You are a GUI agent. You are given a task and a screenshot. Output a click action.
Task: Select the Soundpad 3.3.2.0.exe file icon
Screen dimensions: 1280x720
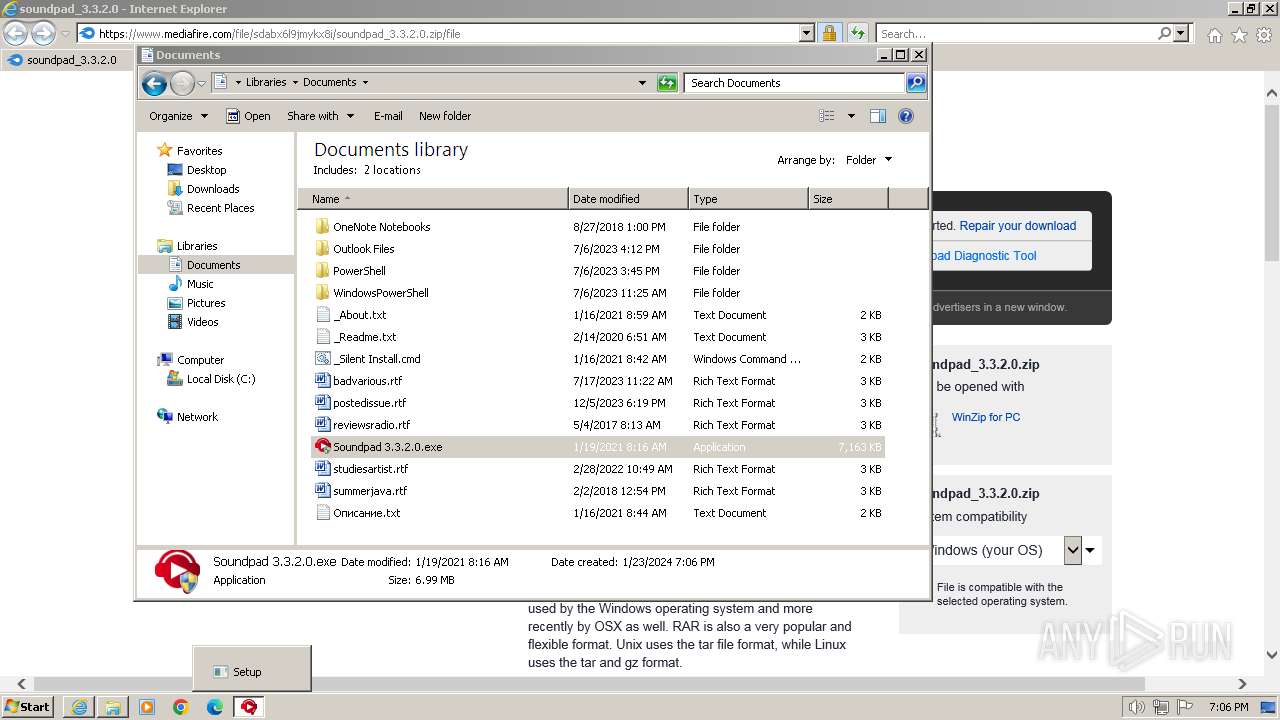322,447
